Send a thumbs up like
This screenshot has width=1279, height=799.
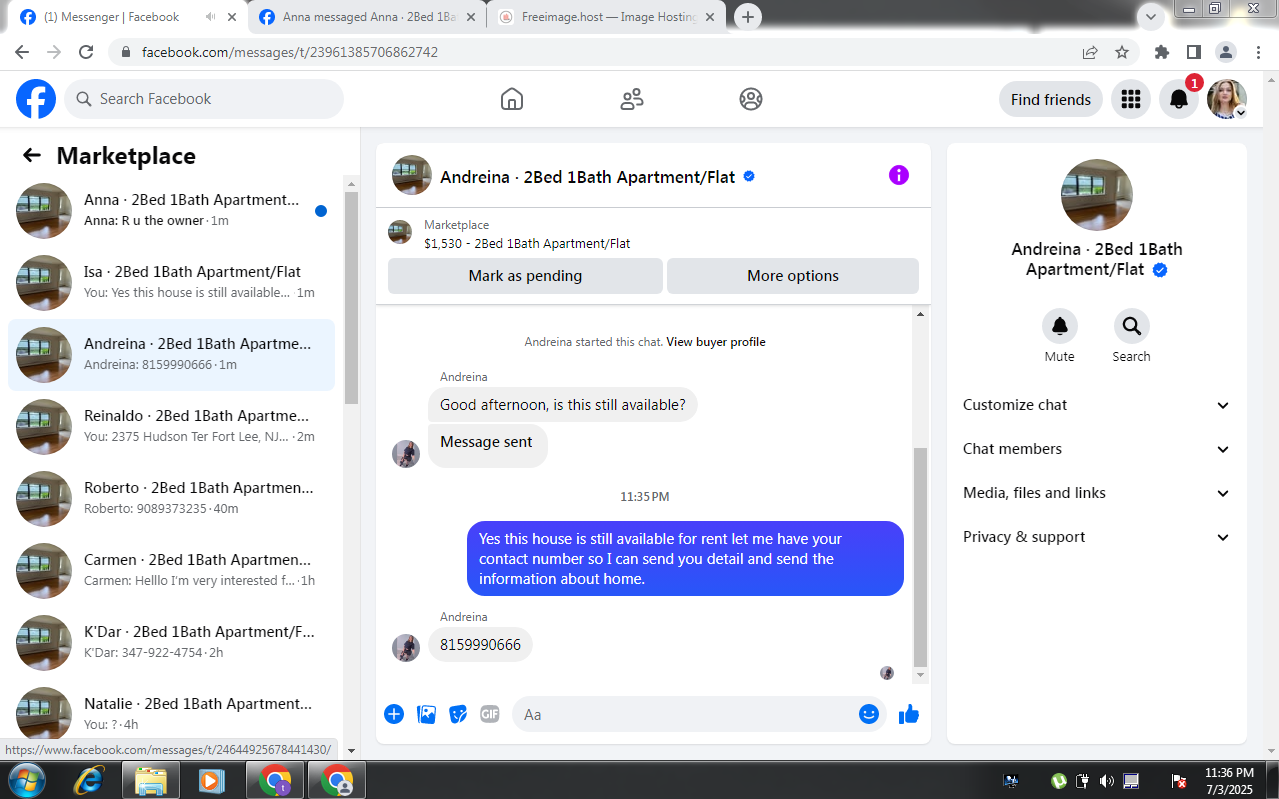tap(909, 714)
